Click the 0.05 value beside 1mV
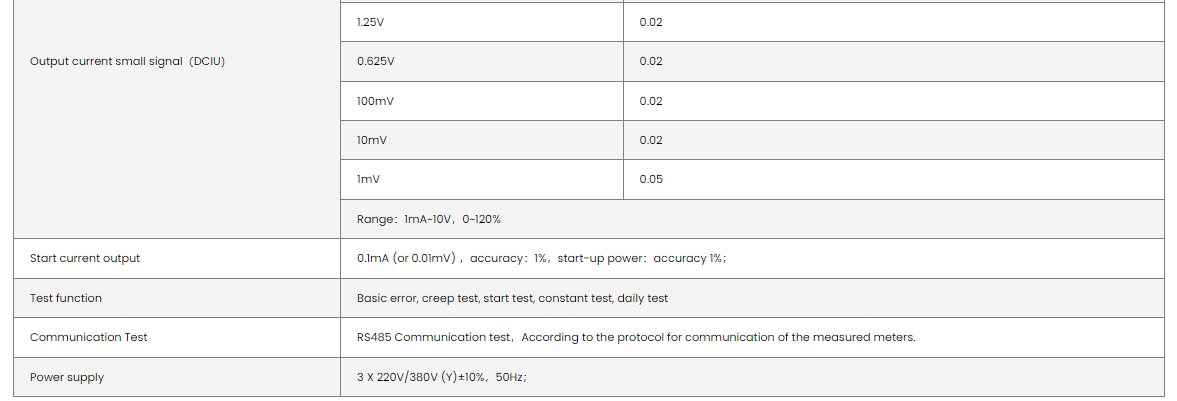Viewport: 1177px width, 401px height. pos(651,179)
